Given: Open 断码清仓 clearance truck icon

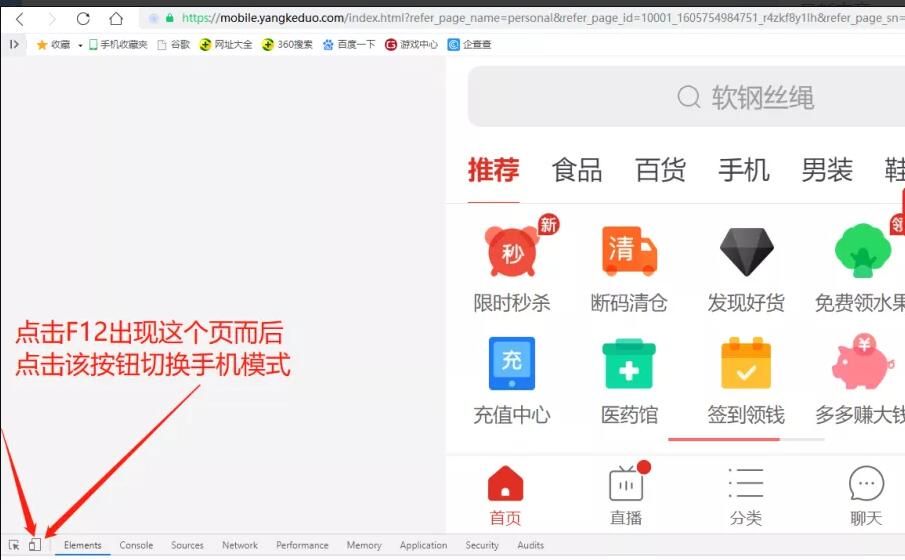Looking at the screenshot, I should tap(629, 251).
